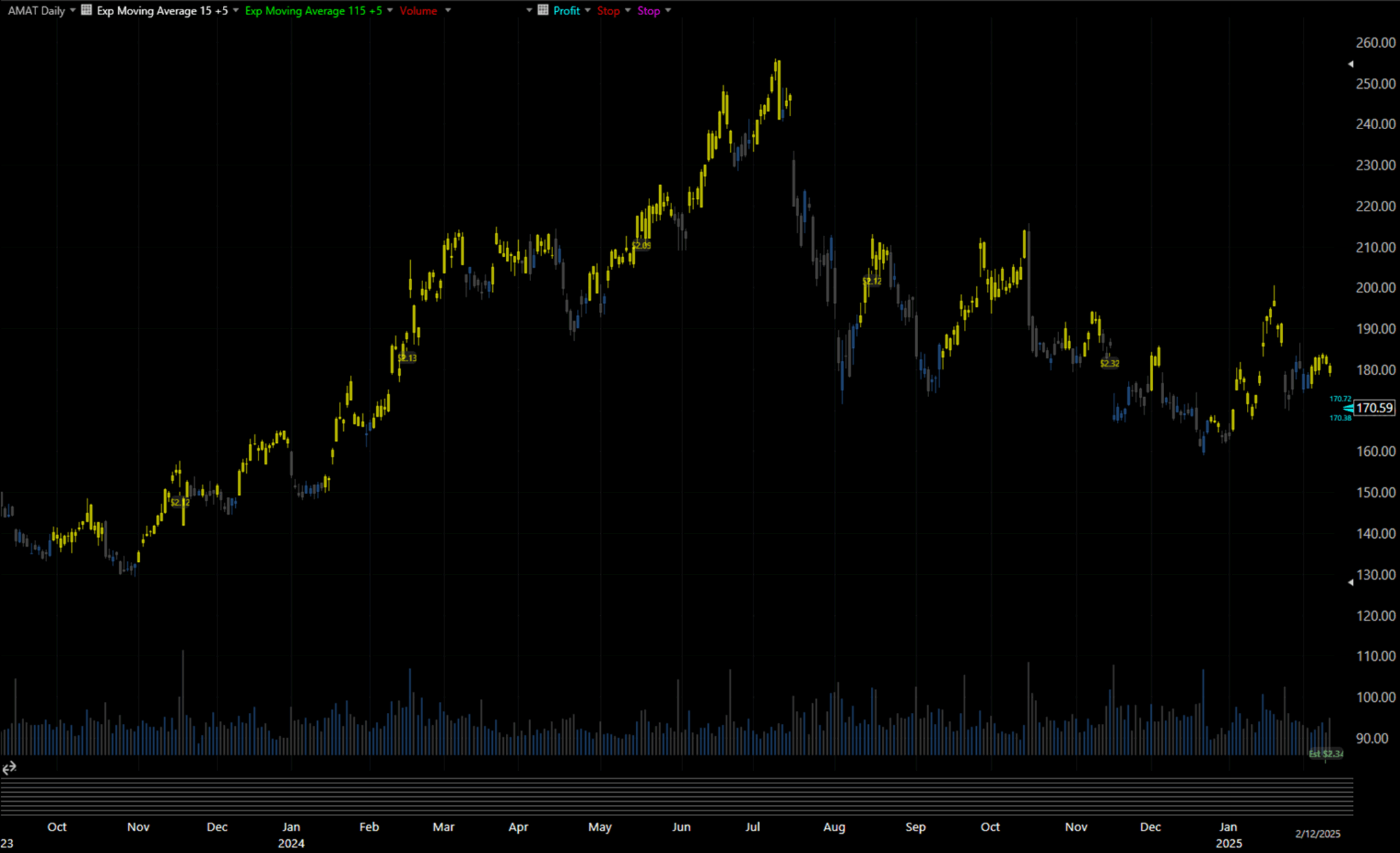Select the red Volume indicator label

(418, 11)
